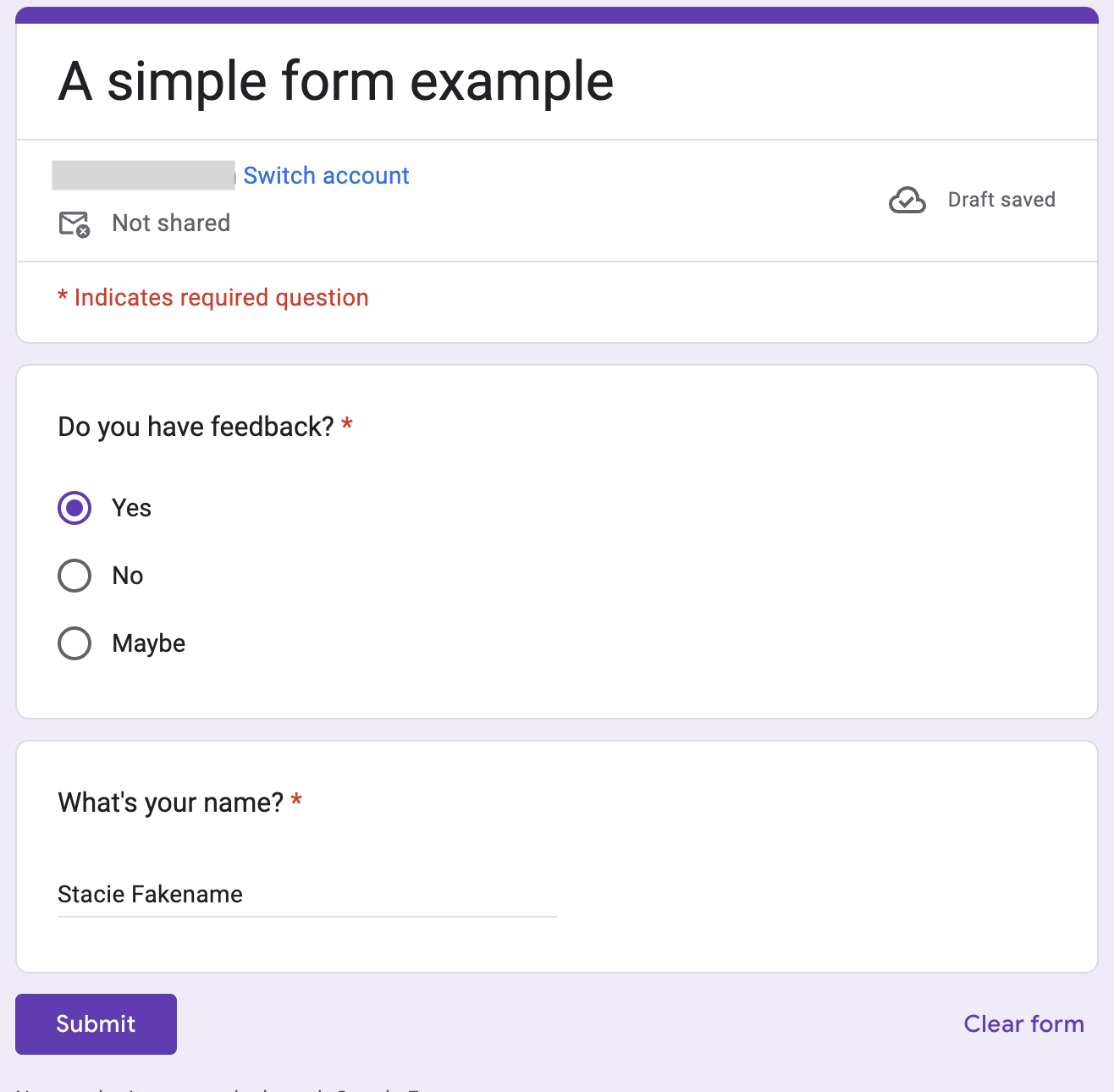Click the Not shared envelope icon
1114x1092 pixels.
(x=74, y=224)
